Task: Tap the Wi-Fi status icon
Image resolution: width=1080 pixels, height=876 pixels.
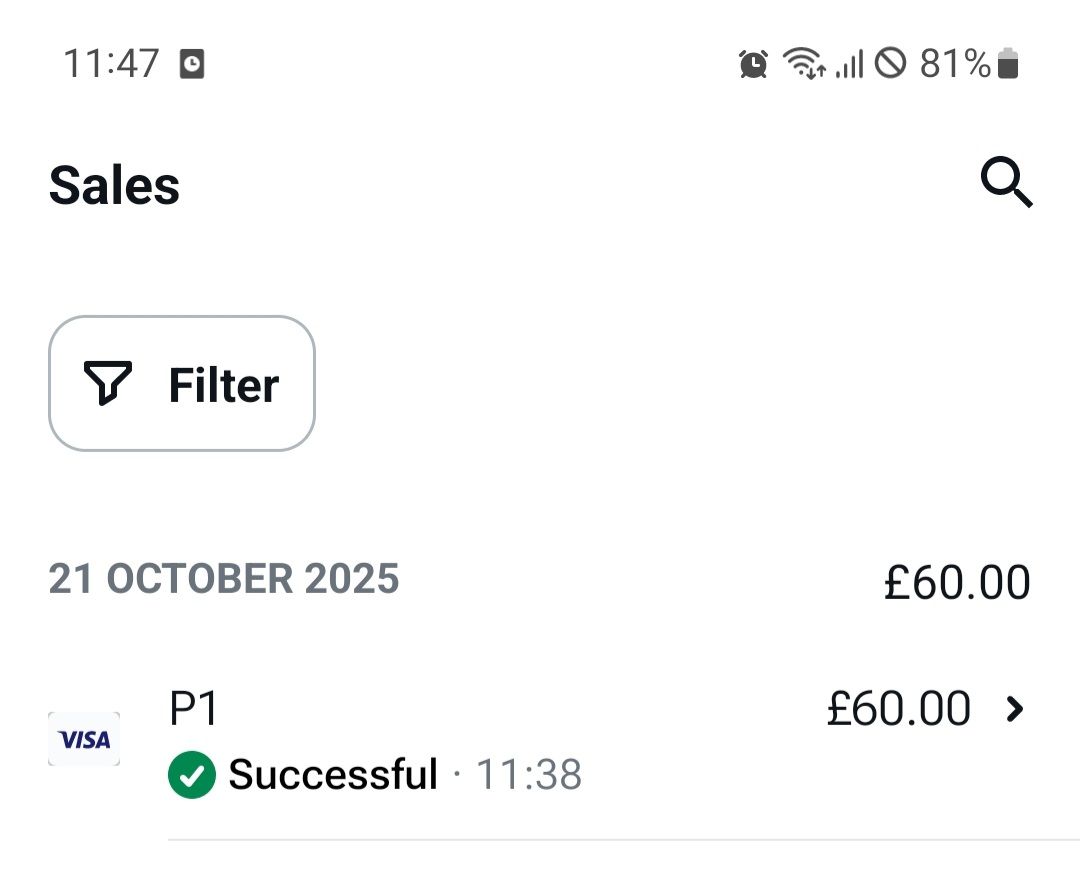Action: 804,63
